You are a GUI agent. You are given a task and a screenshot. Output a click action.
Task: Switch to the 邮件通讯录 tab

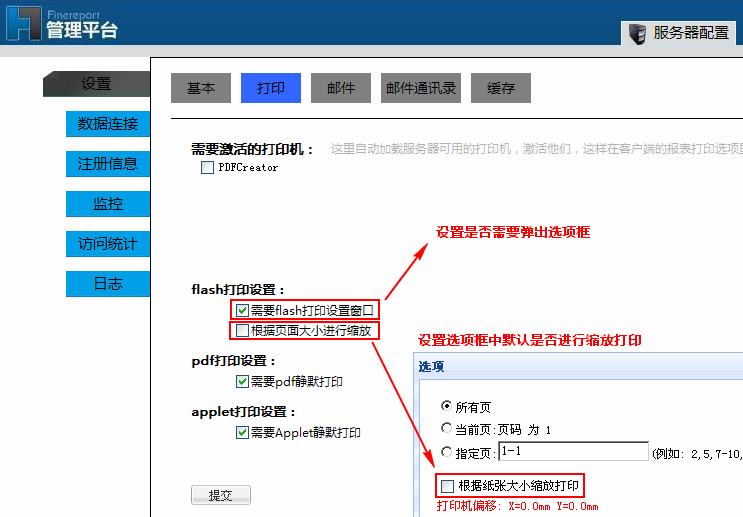[x=421, y=88]
